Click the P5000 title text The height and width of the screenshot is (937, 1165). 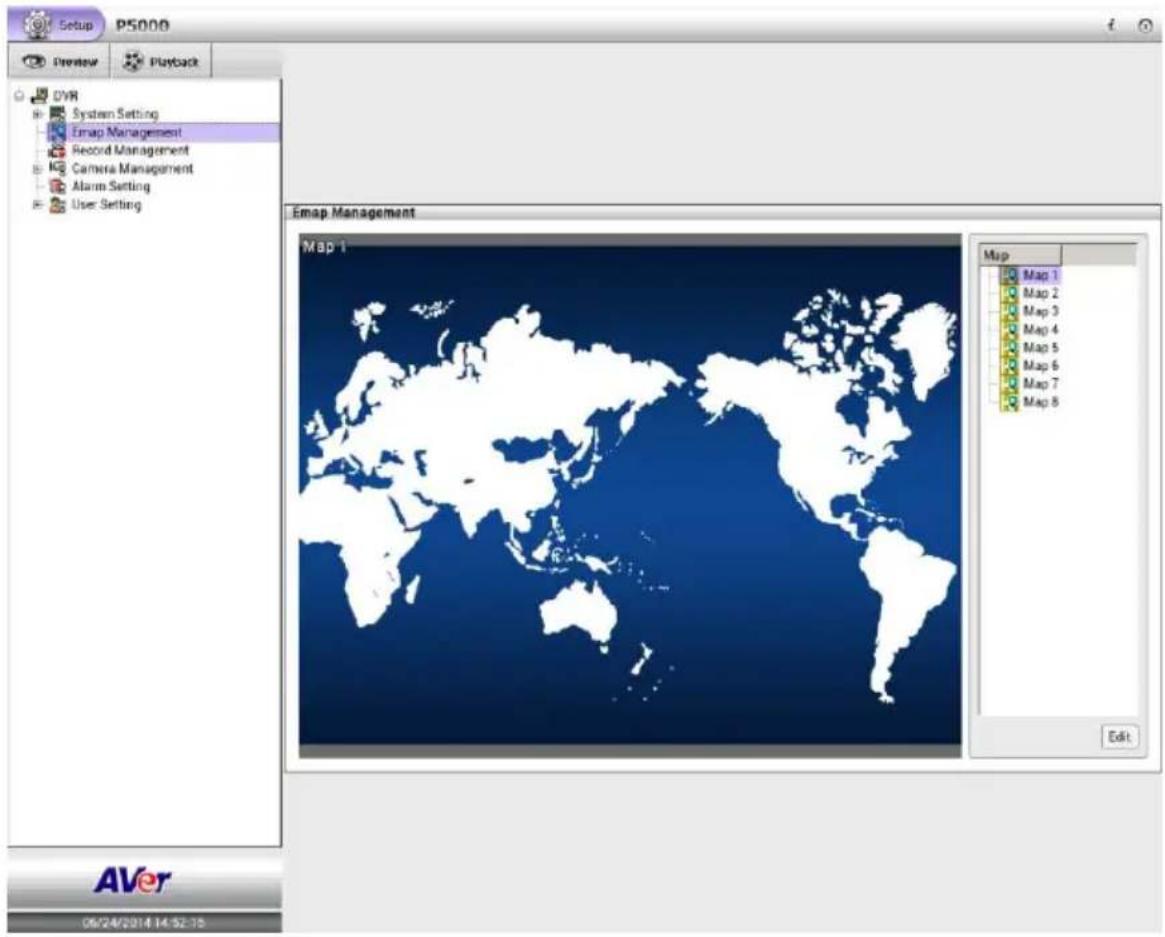click(142, 25)
